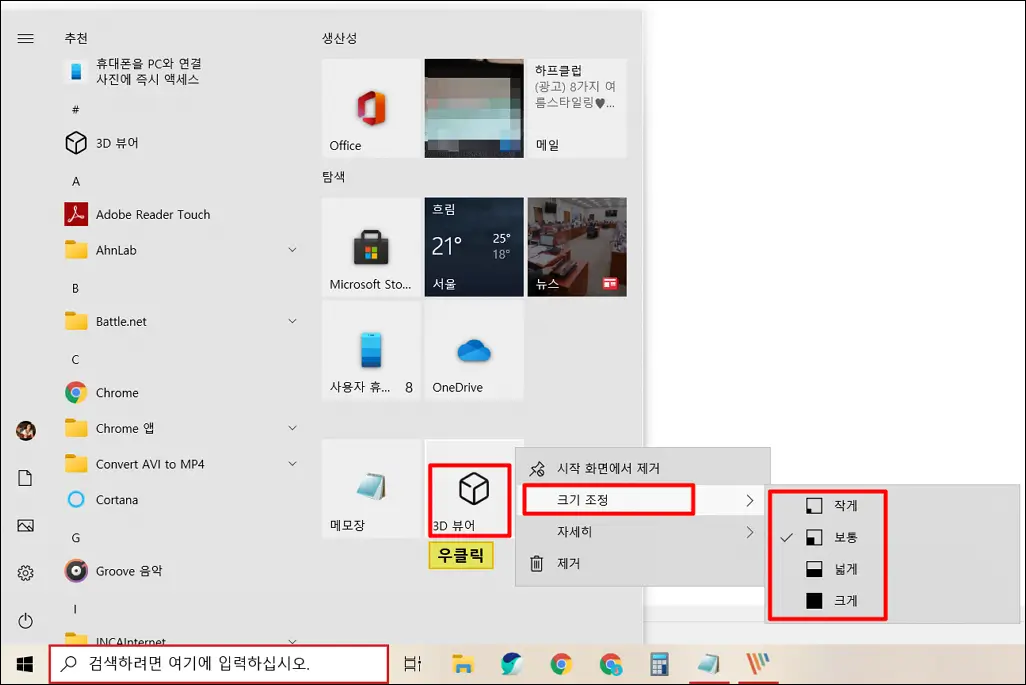
Task: Launch Chrome from the app list
Action: pyautogui.click(x=117, y=393)
